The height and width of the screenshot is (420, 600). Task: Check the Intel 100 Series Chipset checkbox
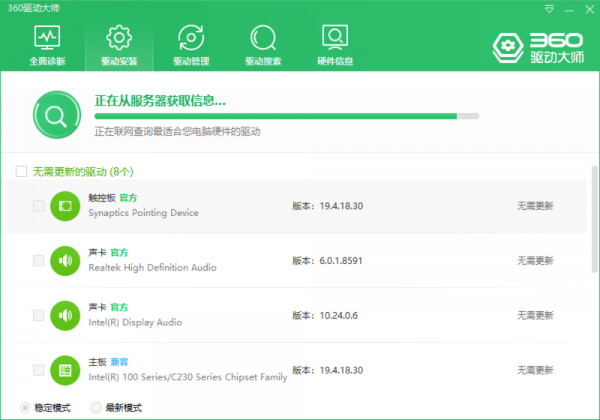pos(39,370)
